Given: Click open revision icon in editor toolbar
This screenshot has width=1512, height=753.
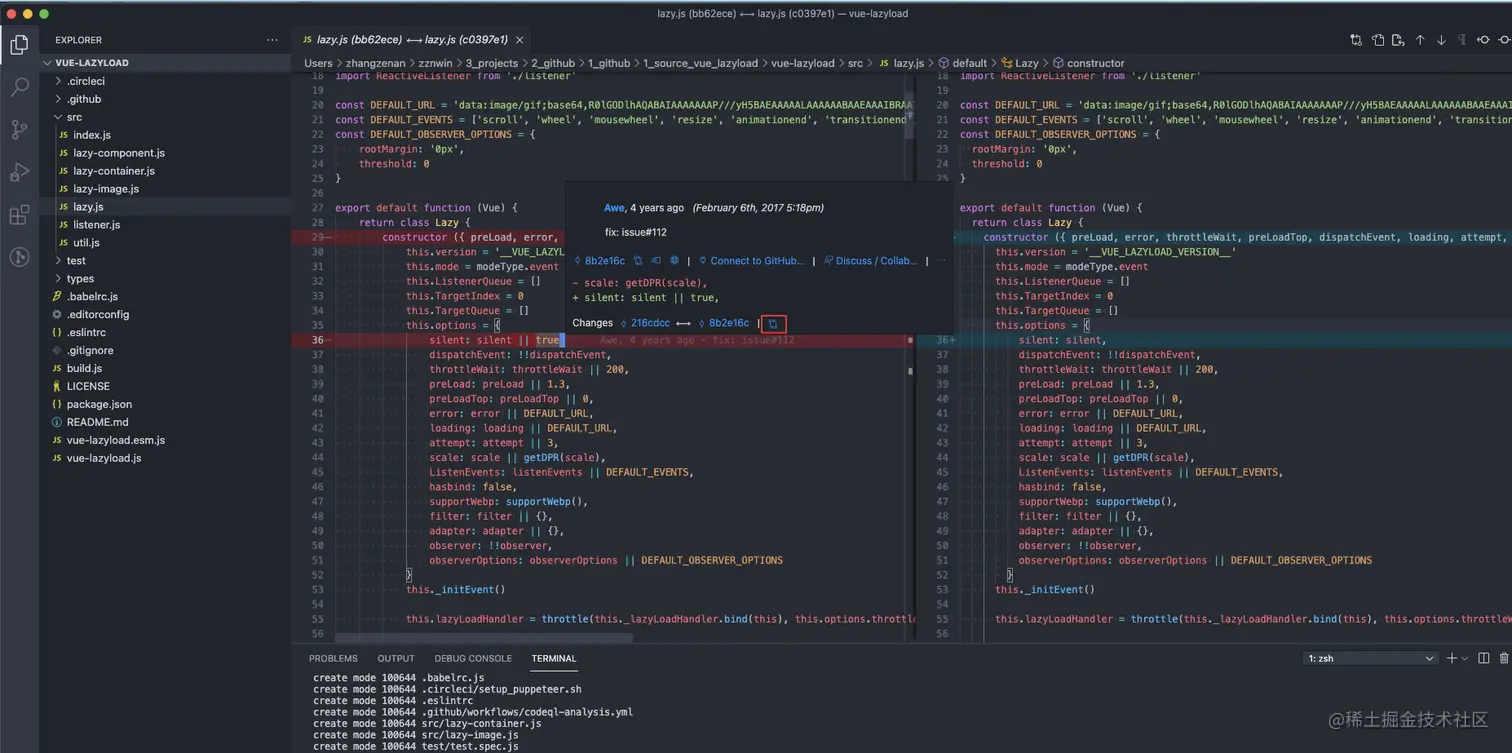Looking at the screenshot, I should 1399,40.
